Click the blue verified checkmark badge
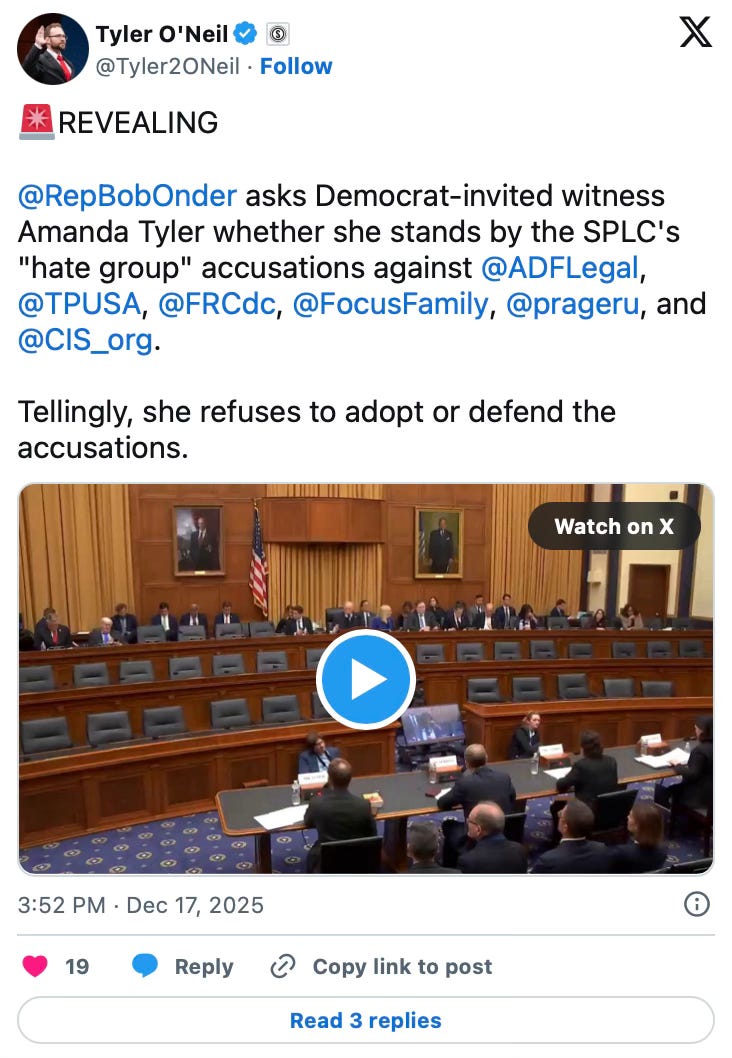Viewport: 732px width, 1058px height. 245,33
